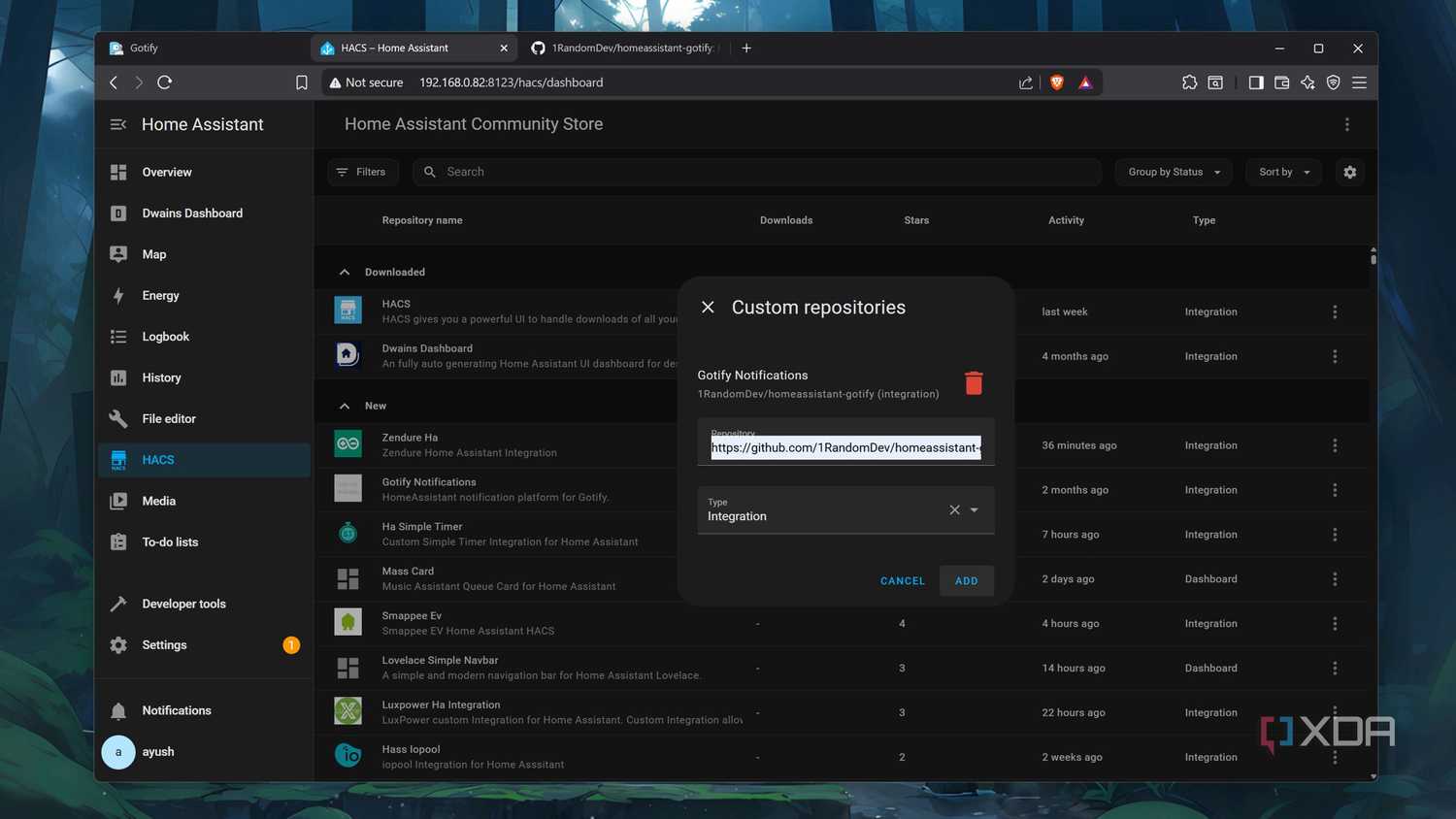This screenshot has width=1456, height=819.
Task: Go to Map in the sidebar
Action: 205,254
